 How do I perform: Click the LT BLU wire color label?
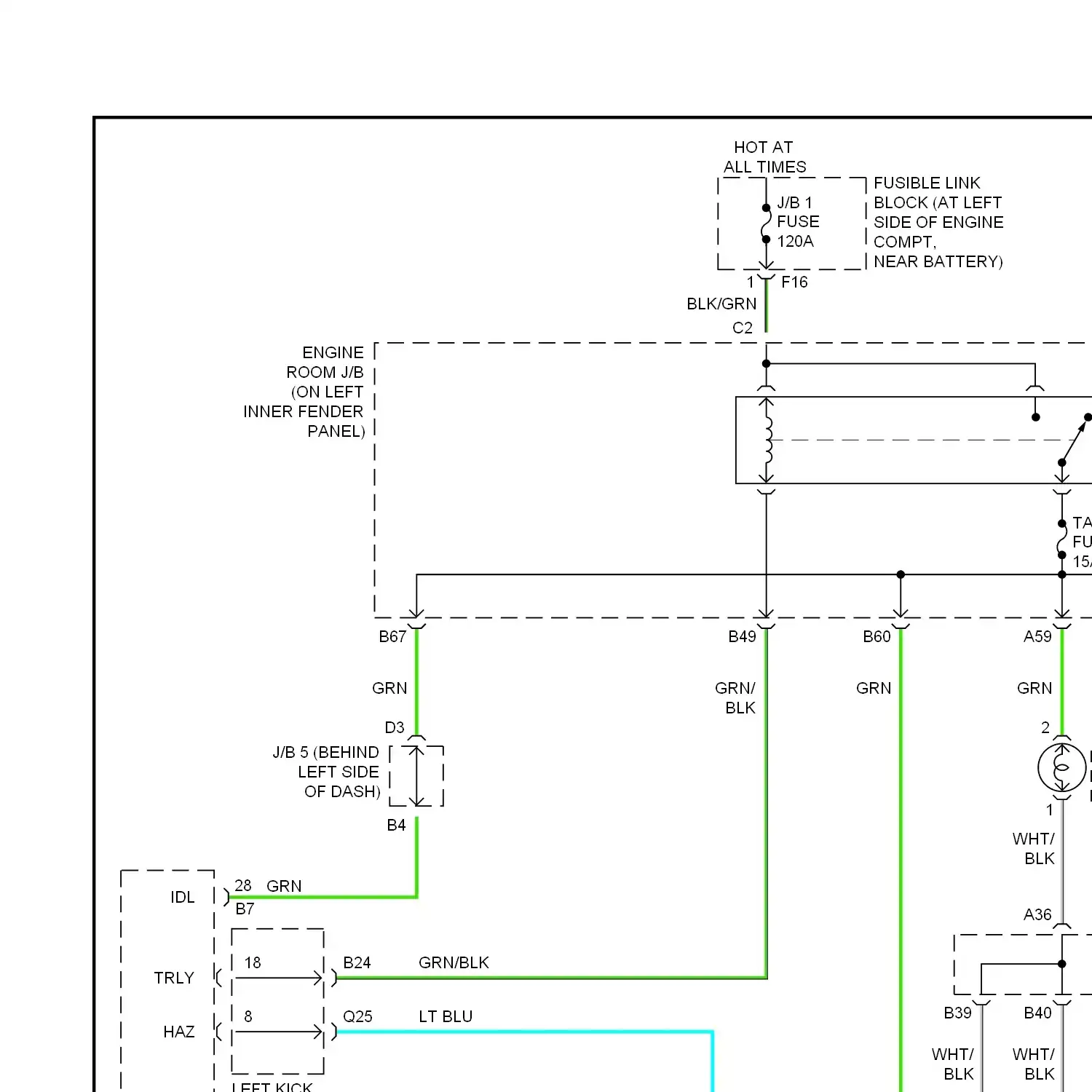click(446, 1017)
